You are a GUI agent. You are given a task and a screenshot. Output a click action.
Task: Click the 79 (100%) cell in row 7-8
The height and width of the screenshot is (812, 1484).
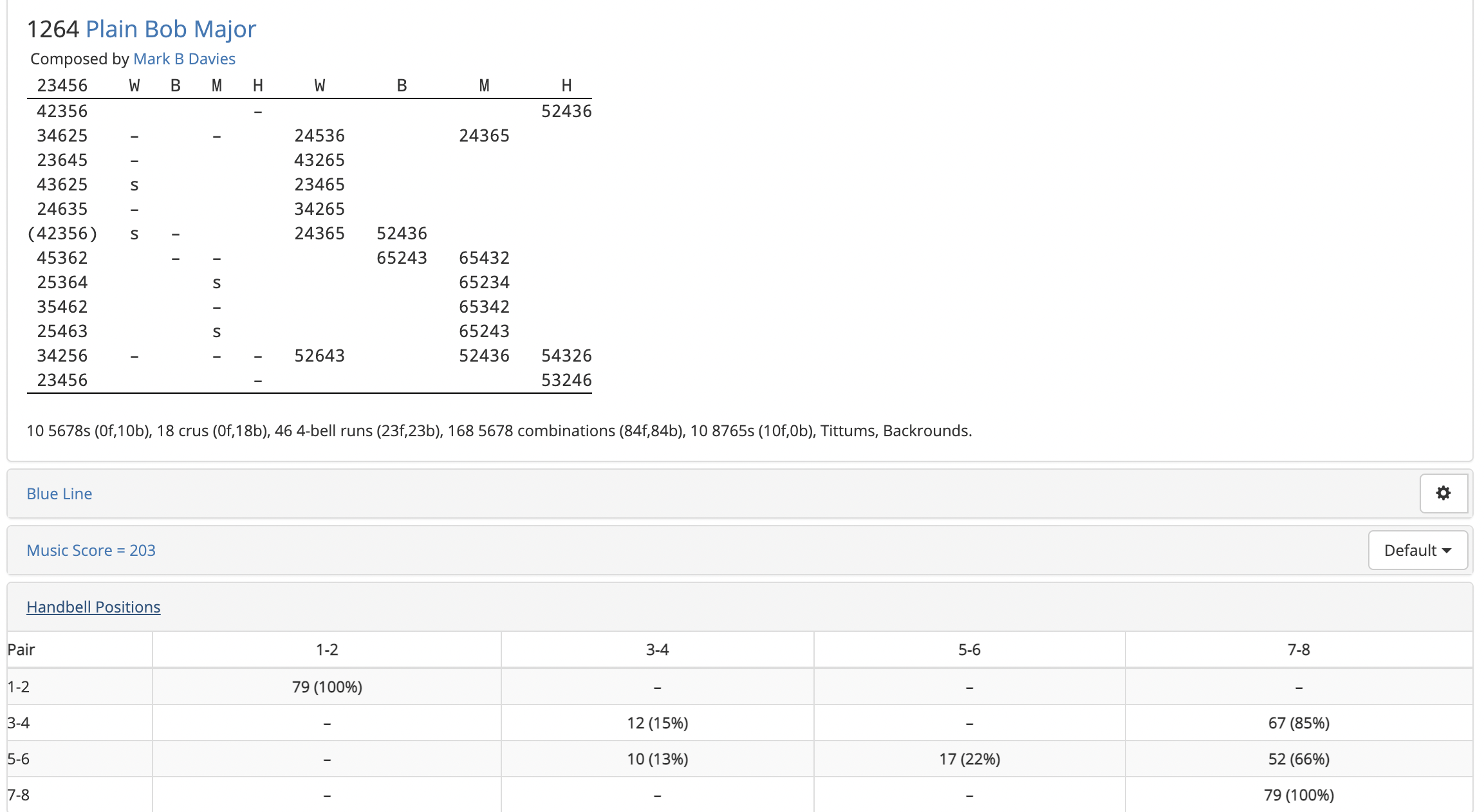1299,795
